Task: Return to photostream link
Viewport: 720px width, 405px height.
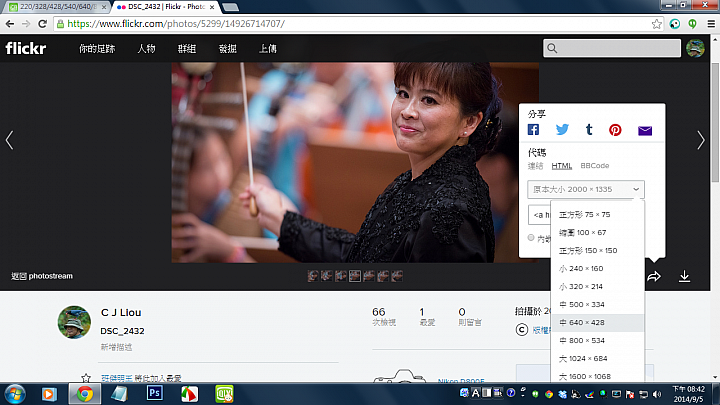Action: (42, 276)
